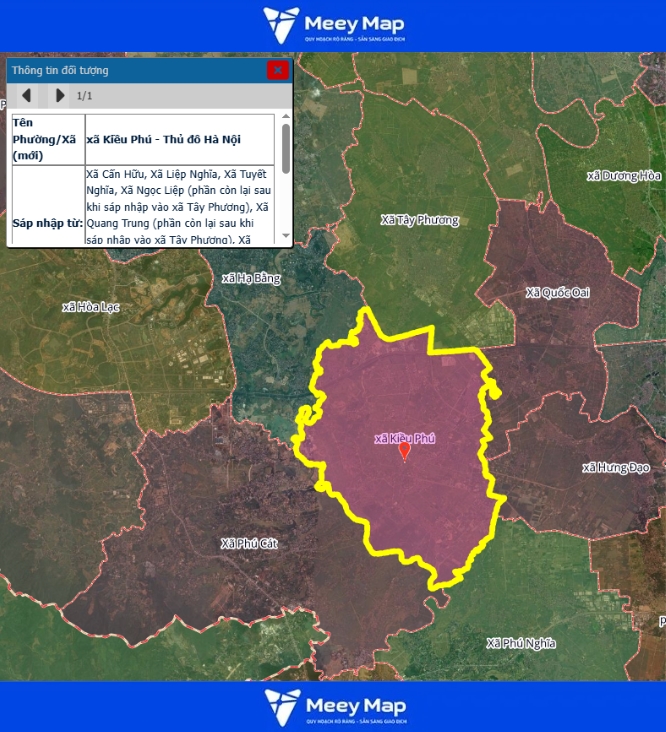666x732 pixels.
Task: Select the xã Hạ Bằng area label
Action: pos(251,278)
